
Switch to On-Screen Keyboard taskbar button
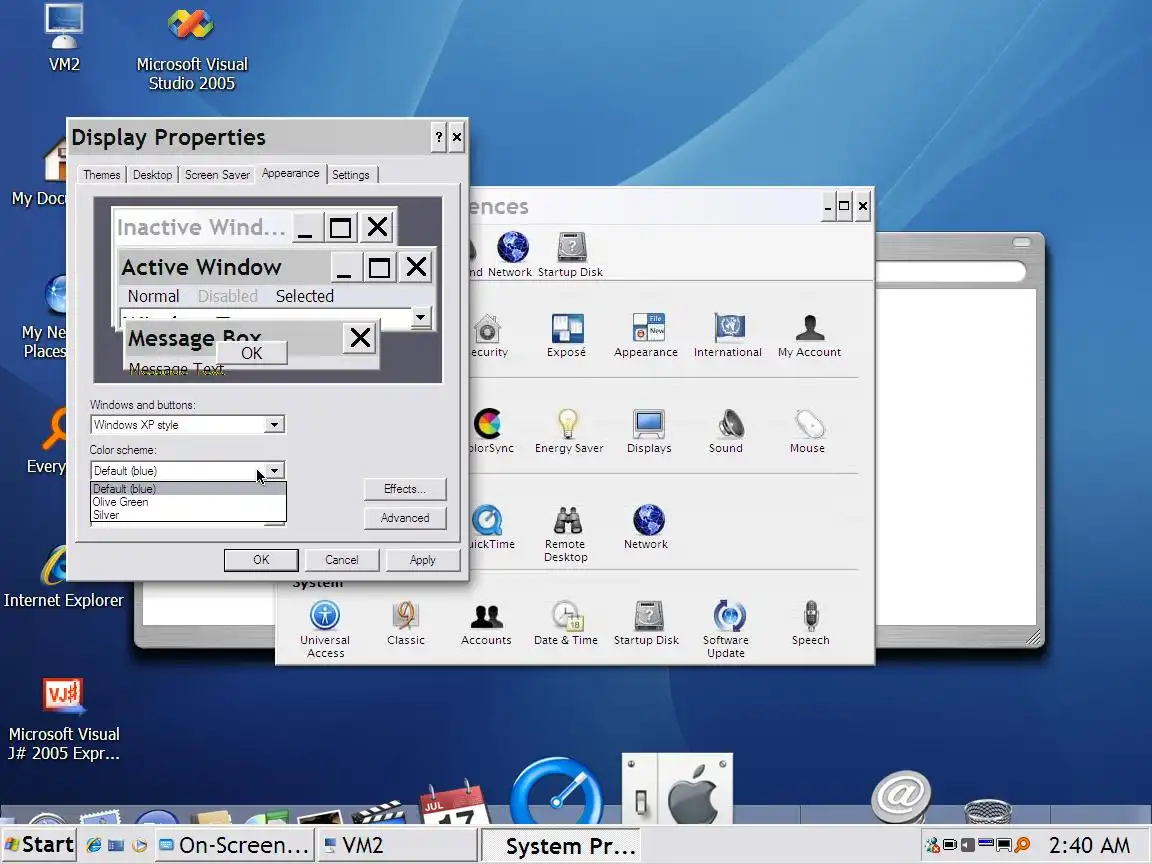(x=234, y=846)
